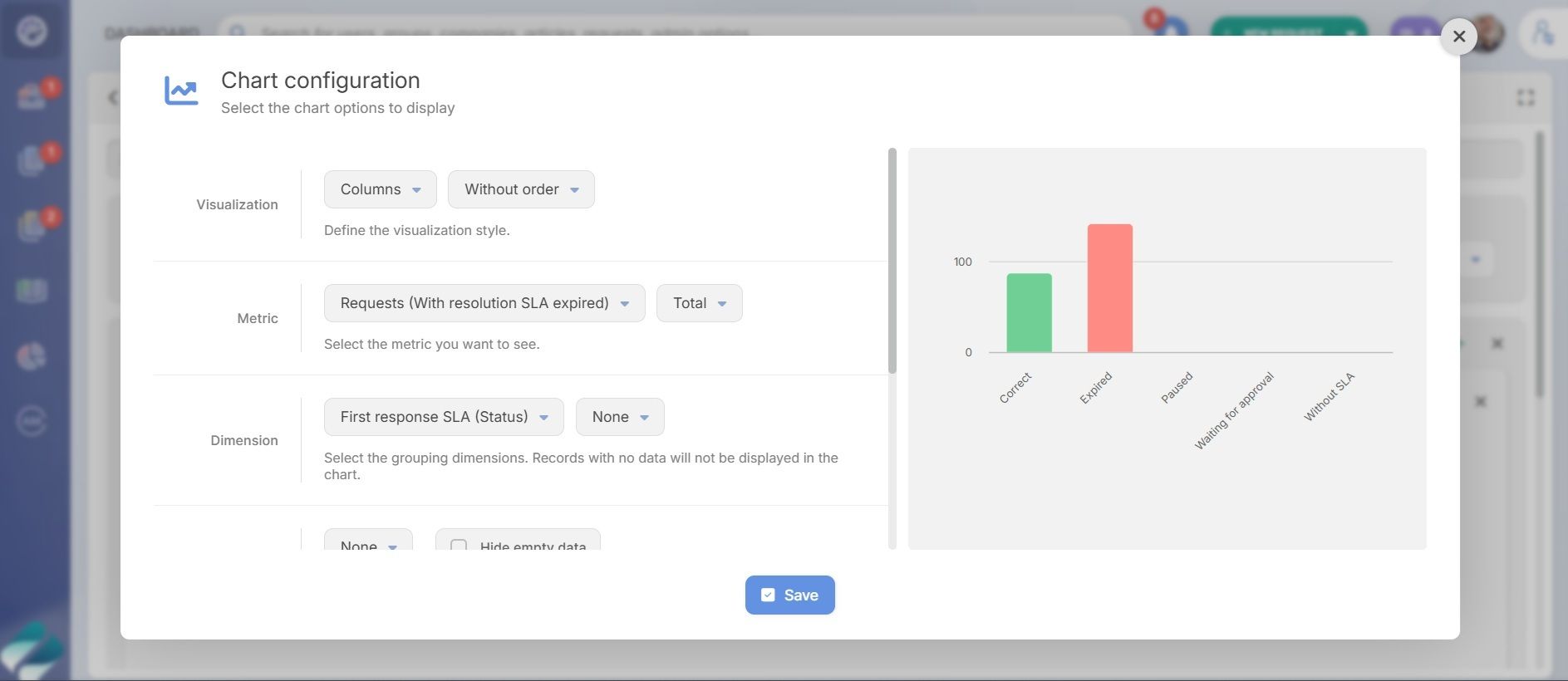The image size is (1568, 681).
Task: Click the Visualization row label
Action: (237, 204)
